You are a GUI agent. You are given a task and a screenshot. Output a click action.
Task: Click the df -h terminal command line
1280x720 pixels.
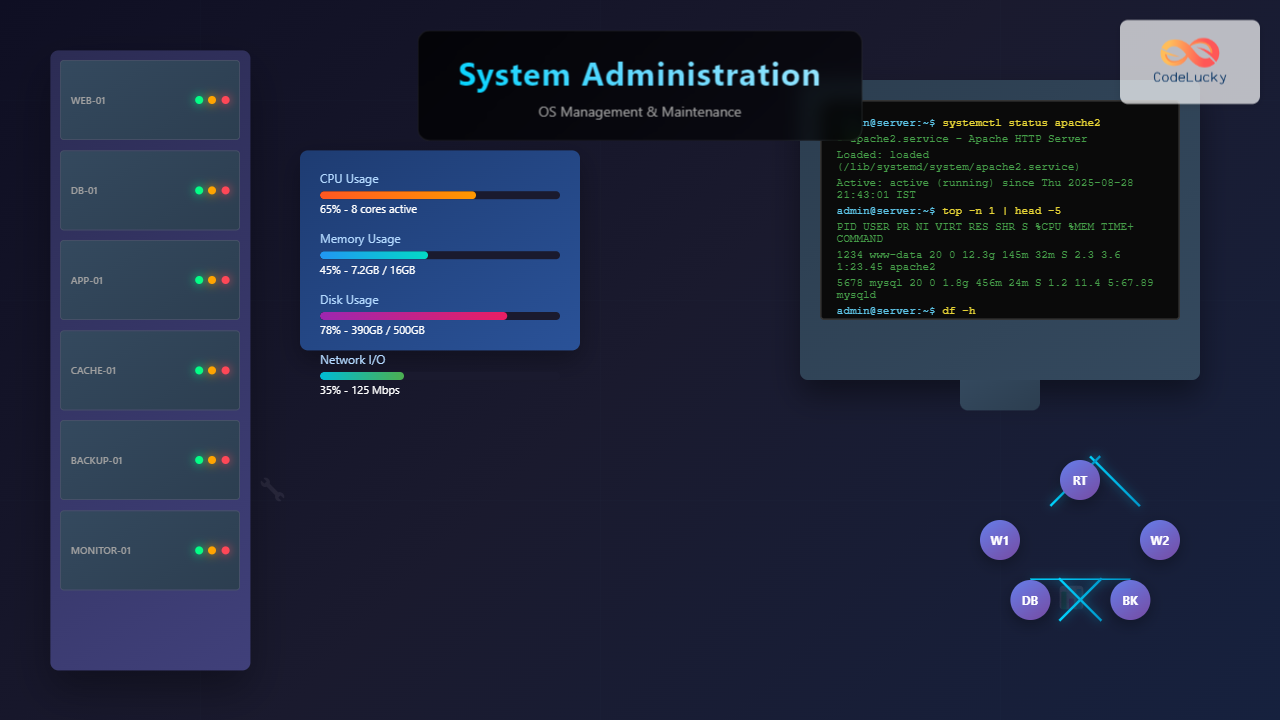coord(957,311)
